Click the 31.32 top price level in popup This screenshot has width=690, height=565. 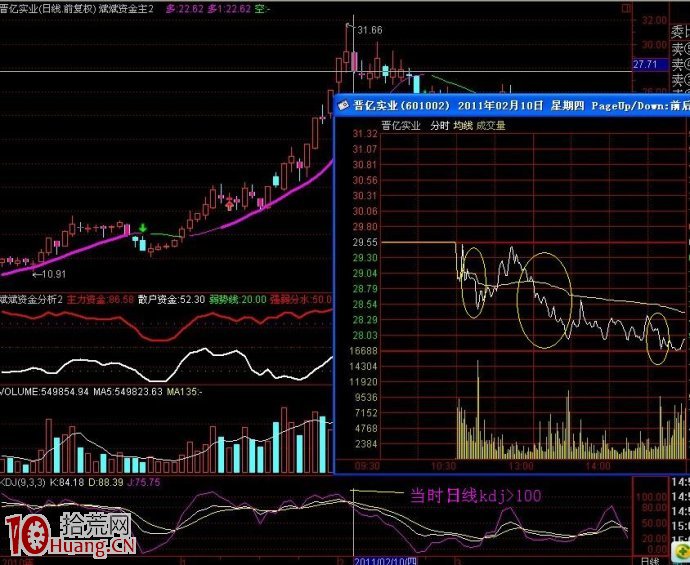coord(365,134)
